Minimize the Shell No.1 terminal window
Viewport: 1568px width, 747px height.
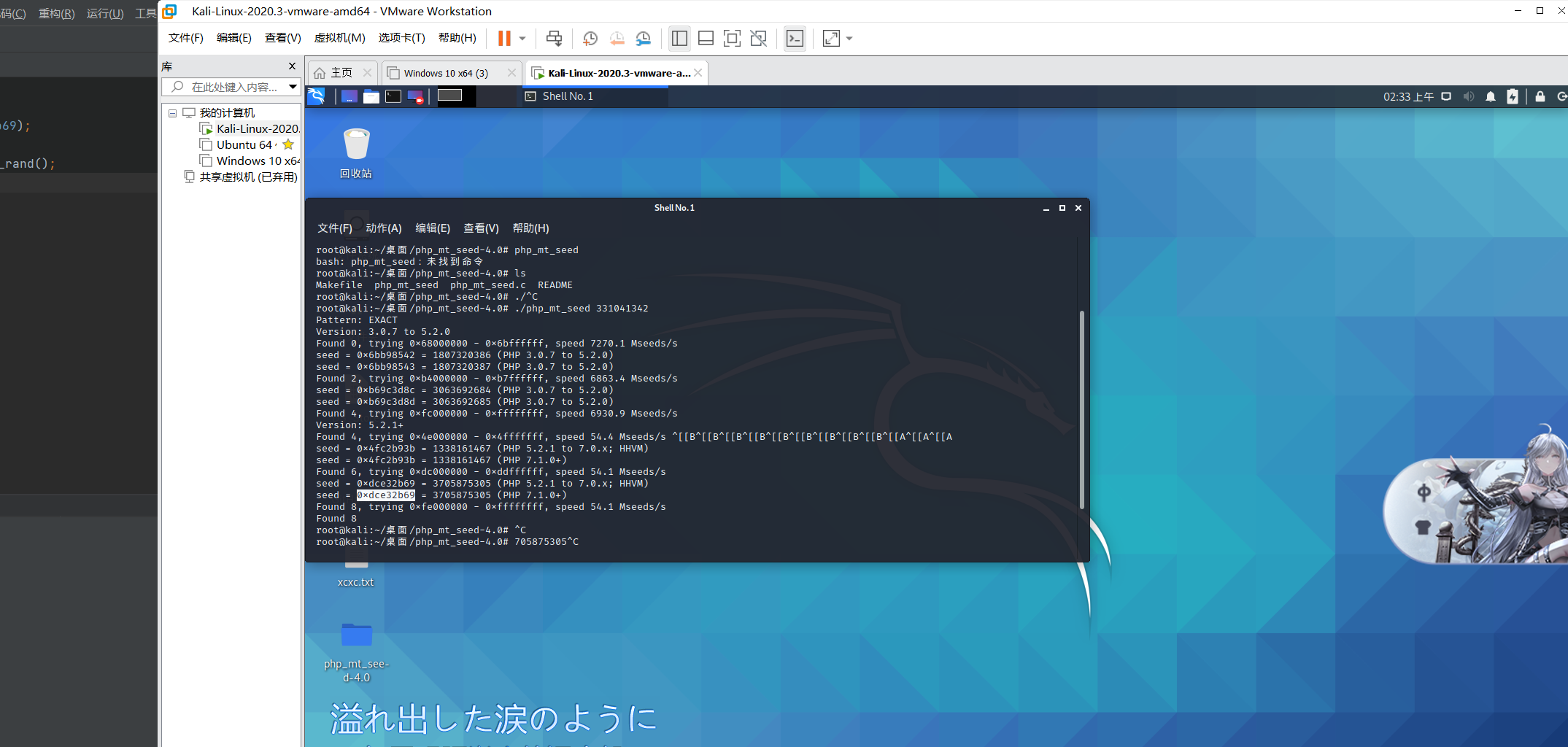click(1046, 208)
